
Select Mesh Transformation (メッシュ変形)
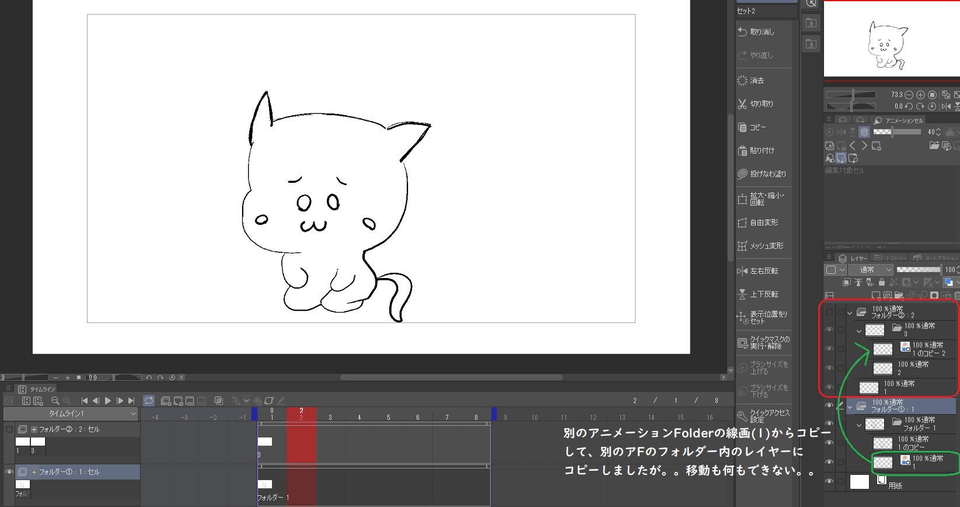(763, 246)
